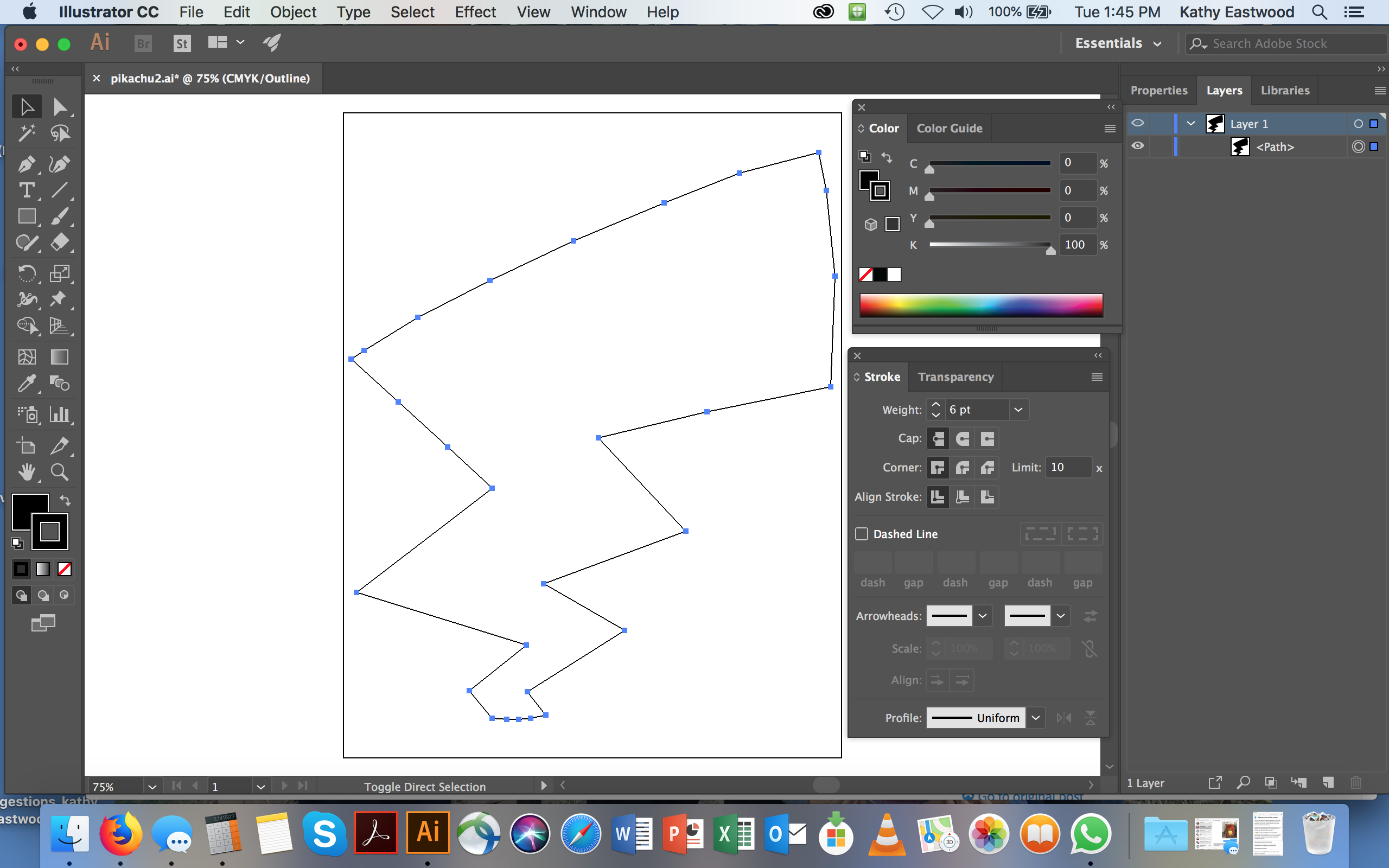Image resolution: width=1389 pixels, height=868 pixels.
Task: Click the miter Limit input field
Action: point(1068,467)
